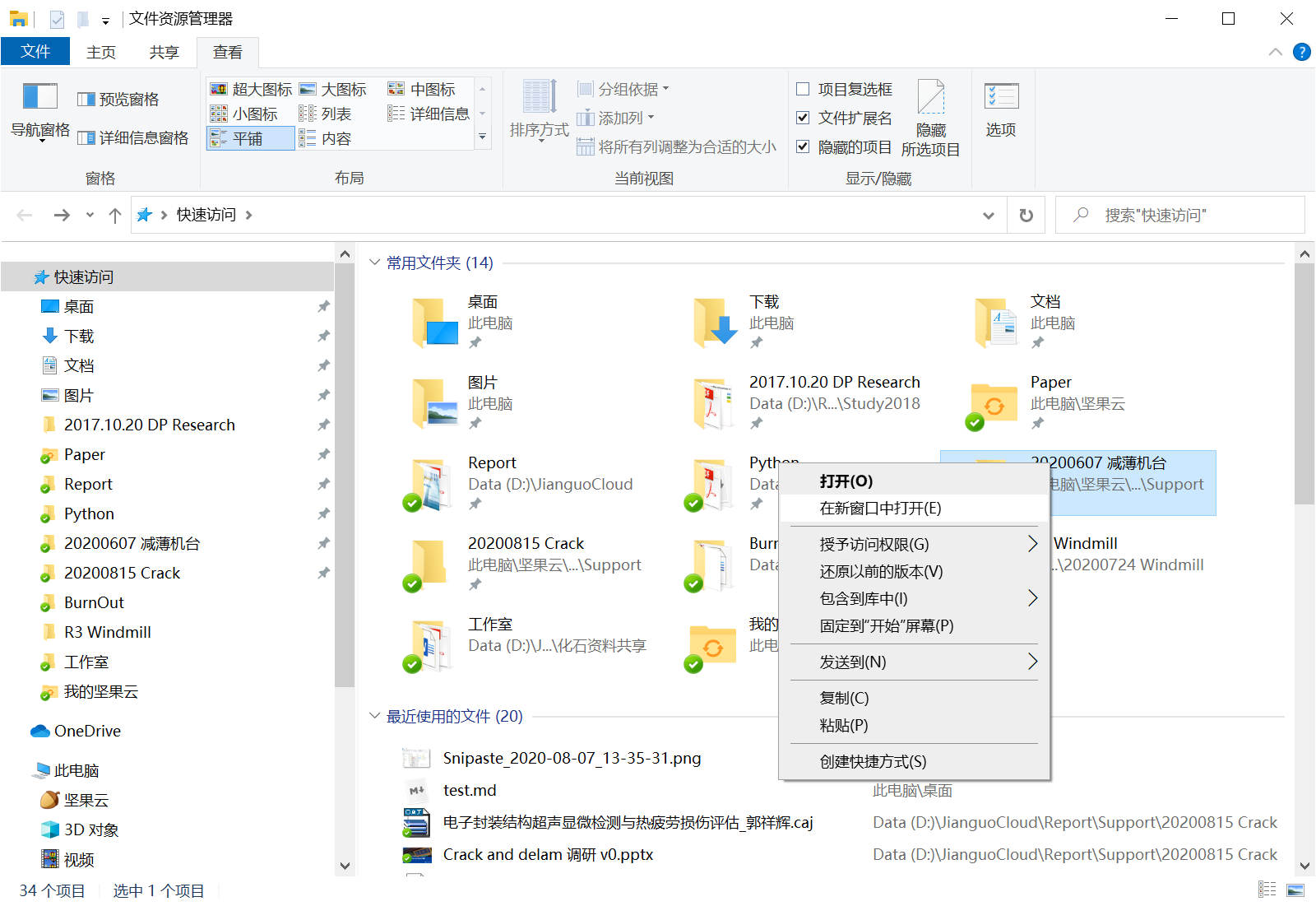Screen dimensions: 1316x906
Task: Switch to 大图标 view
Action: [335, 88]
